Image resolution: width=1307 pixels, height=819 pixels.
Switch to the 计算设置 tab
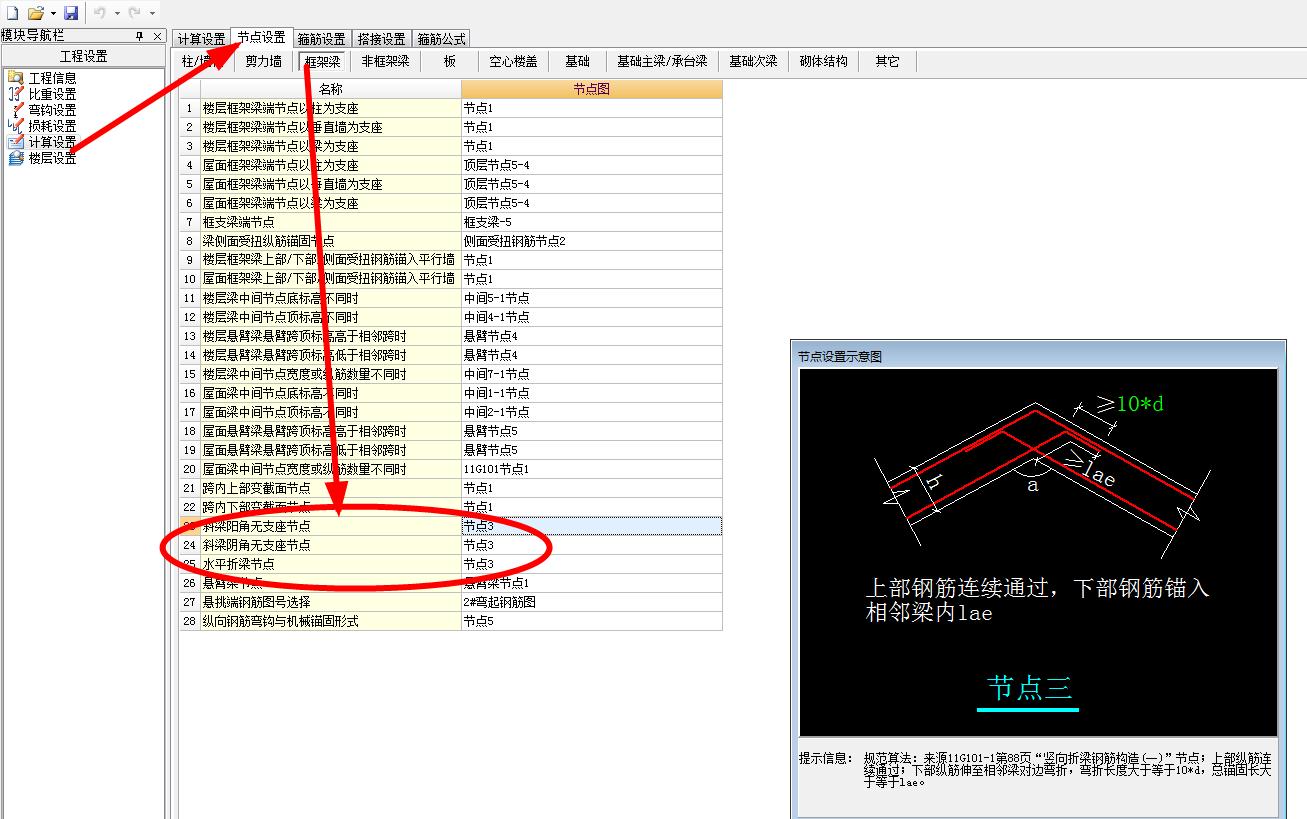[201, 39]
